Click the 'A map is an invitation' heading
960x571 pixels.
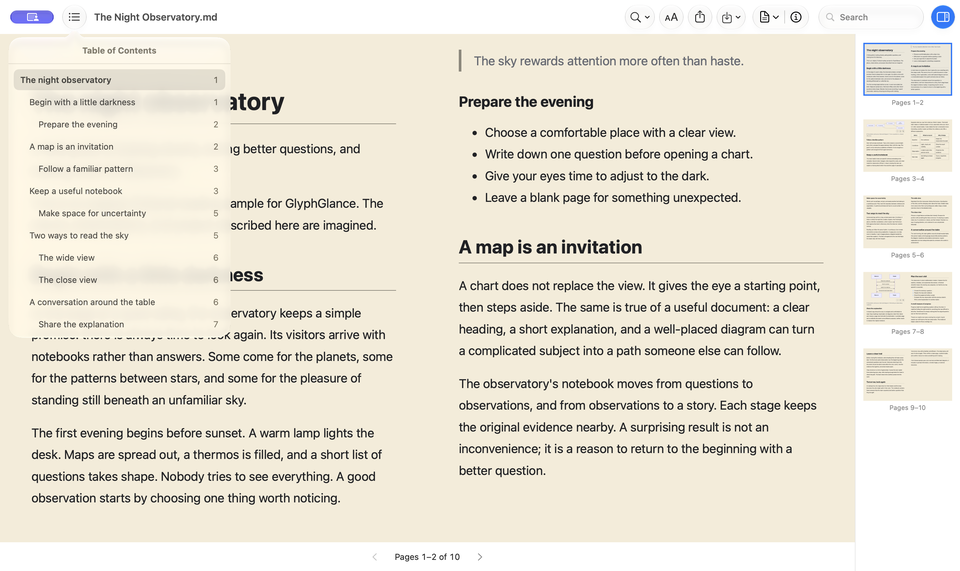[x=550, y=247]
